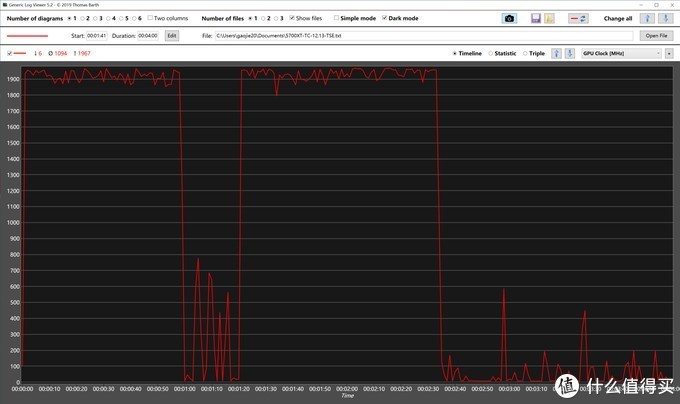
Task: Click the up arrow beside Triple option
Action: pyautogui.click(x=556, y=53)
